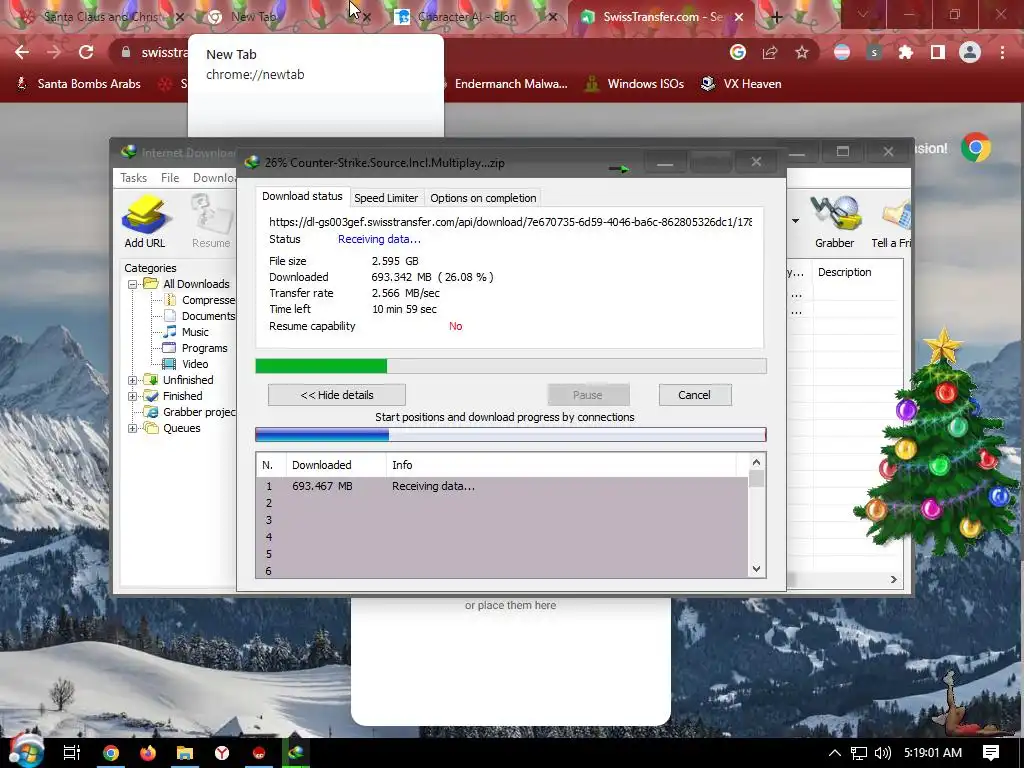Screen dimensions: 1024x768
Task: Click the connections list scrollbar down arrow
Action: coord(756,569)
